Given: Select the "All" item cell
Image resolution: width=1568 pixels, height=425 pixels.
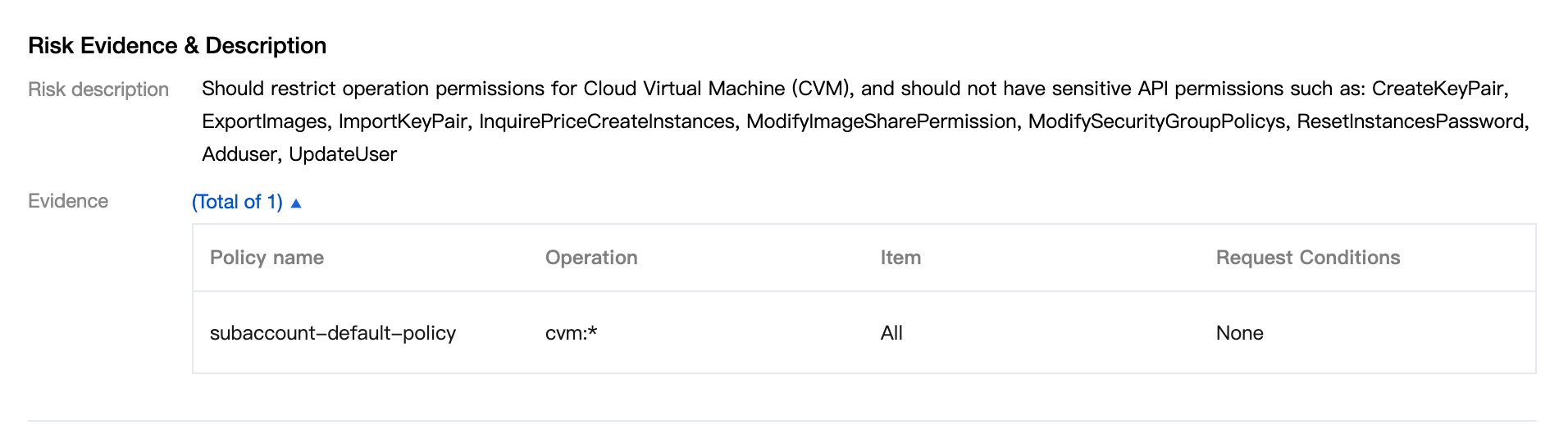Looking at the screenshot, I should 891,333.
